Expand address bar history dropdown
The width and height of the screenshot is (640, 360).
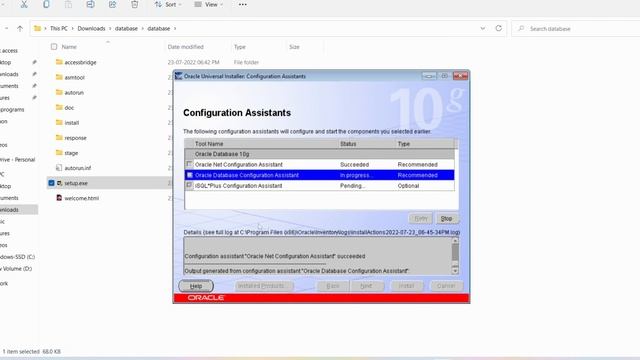pos(482,28)
